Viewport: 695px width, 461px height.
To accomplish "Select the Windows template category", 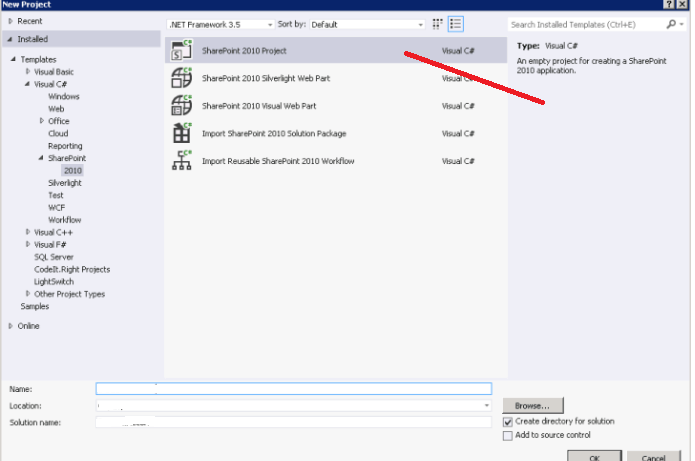I will [64, 96].
